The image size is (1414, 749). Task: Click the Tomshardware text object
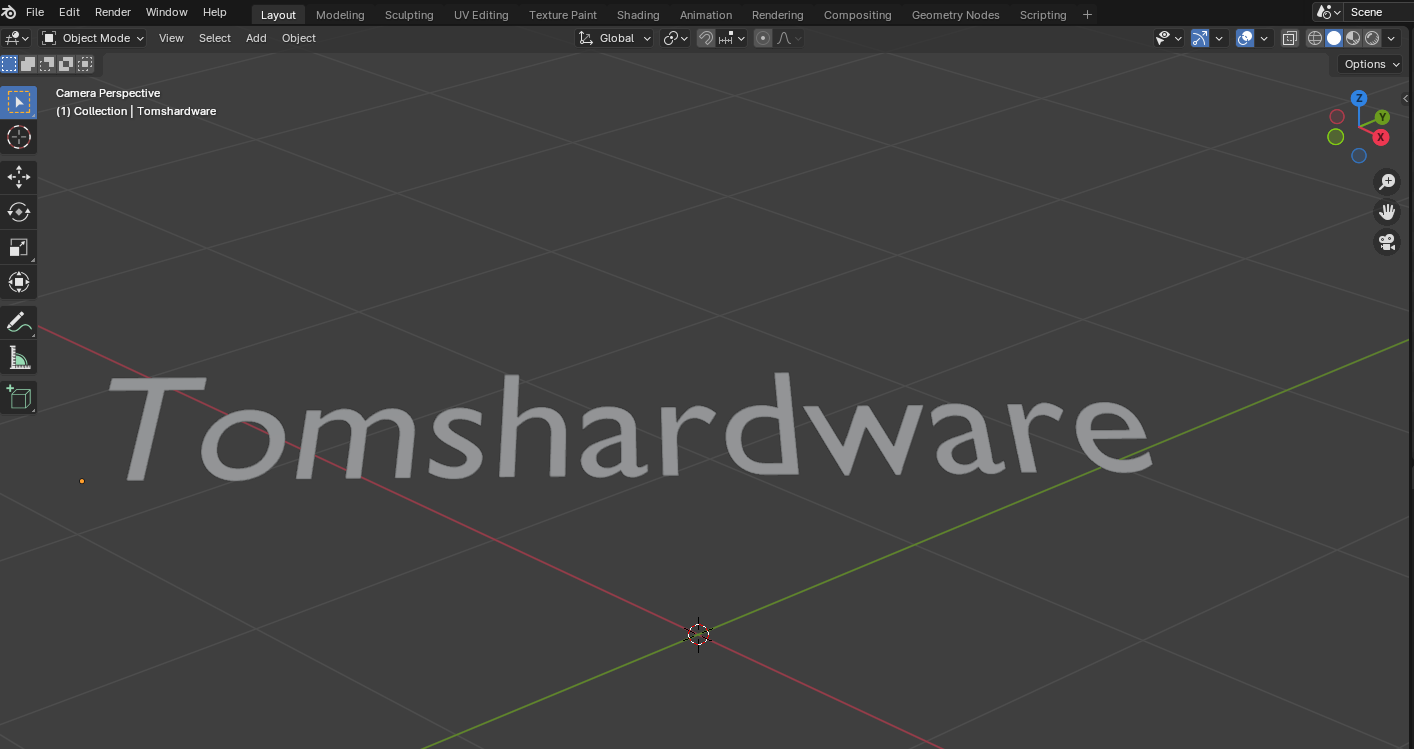(630, 428)
